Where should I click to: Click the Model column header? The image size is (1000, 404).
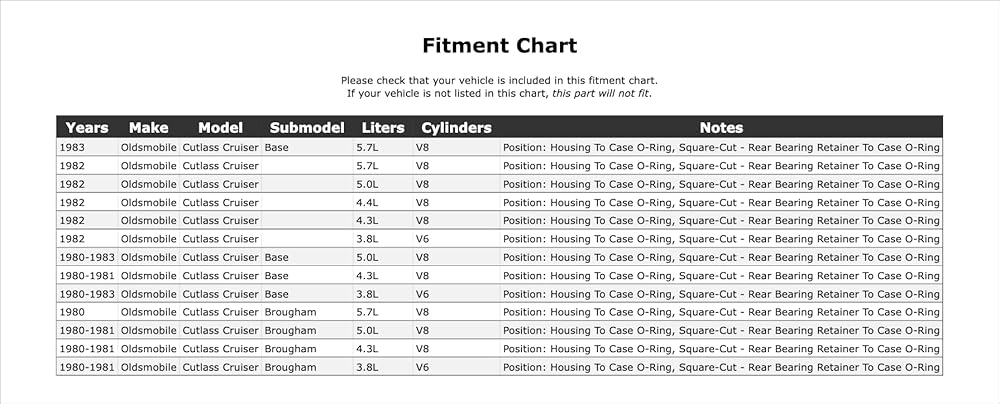coord(220,128)
